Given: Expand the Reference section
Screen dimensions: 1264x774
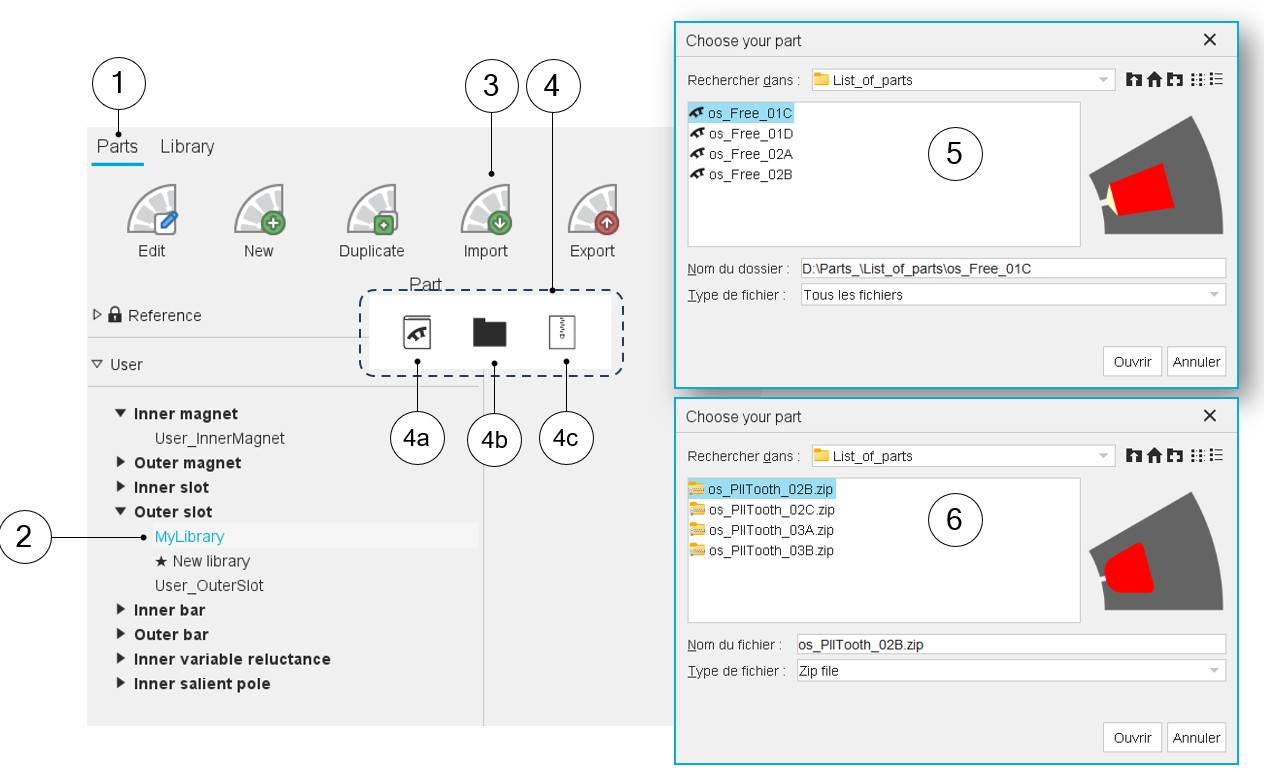Looking at the screenshot, I should tap(97, 315).
